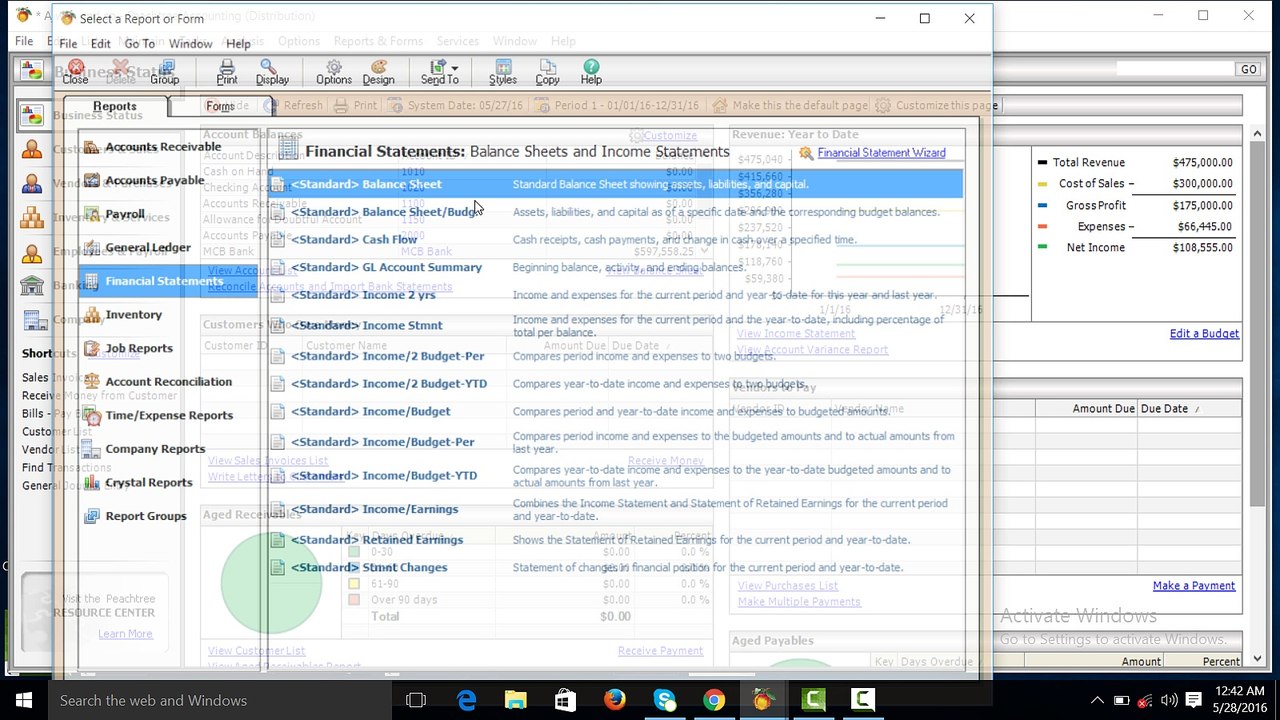The width and height of the screenshot is (1280, 720).
Task: Open the Window menu in report window
Action: click(x=190, y=44)
